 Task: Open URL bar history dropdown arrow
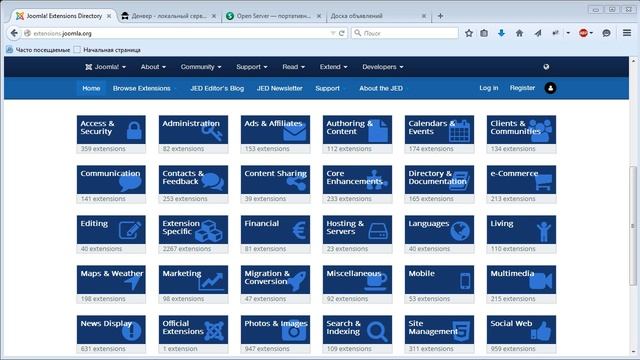click(x=333, y=33)
